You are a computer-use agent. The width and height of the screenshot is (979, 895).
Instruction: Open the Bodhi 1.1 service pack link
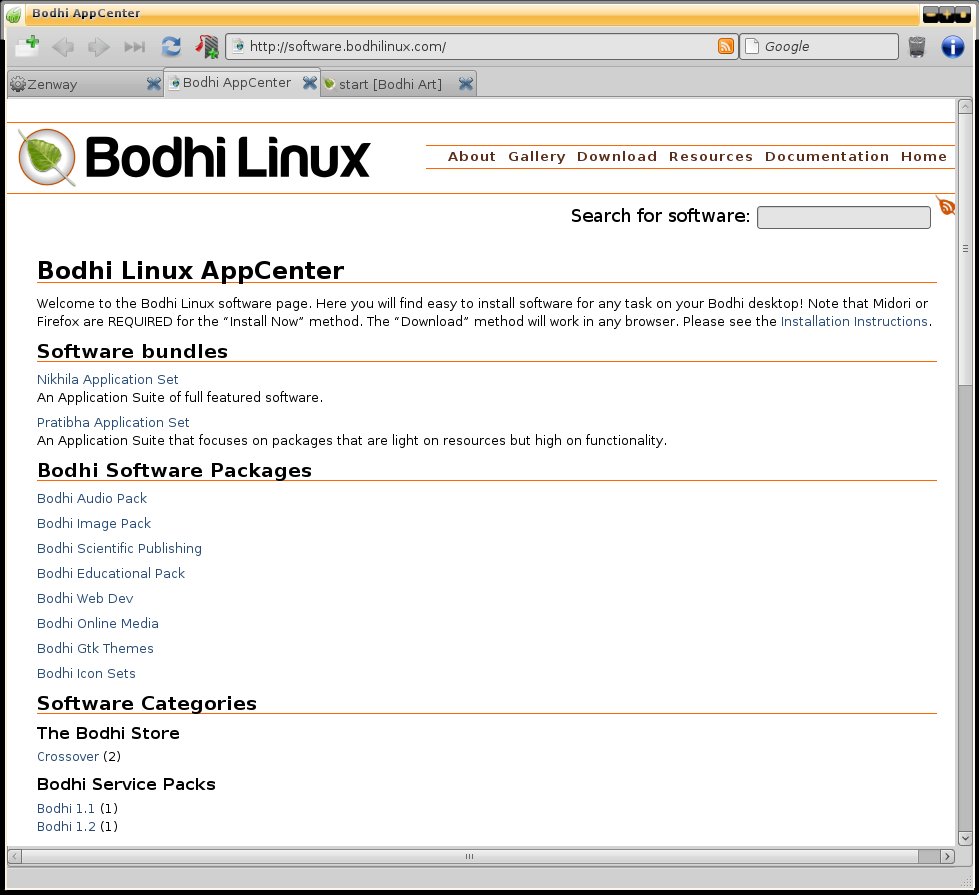(x=66, y=808)
